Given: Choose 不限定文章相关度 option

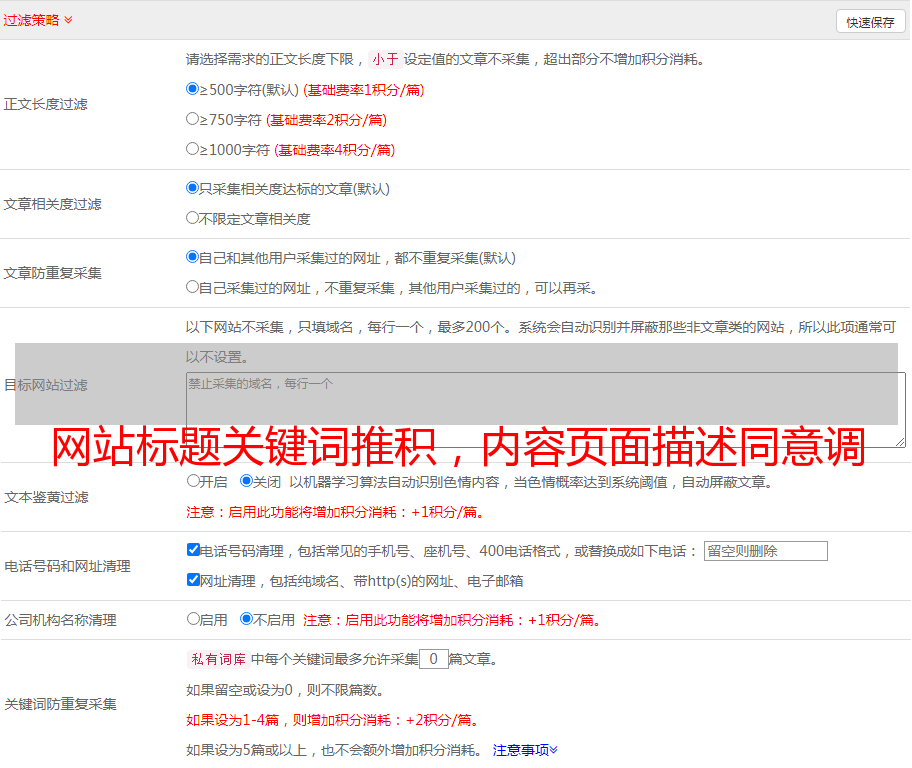Looking at the screenshot, I should pos(193,218).
